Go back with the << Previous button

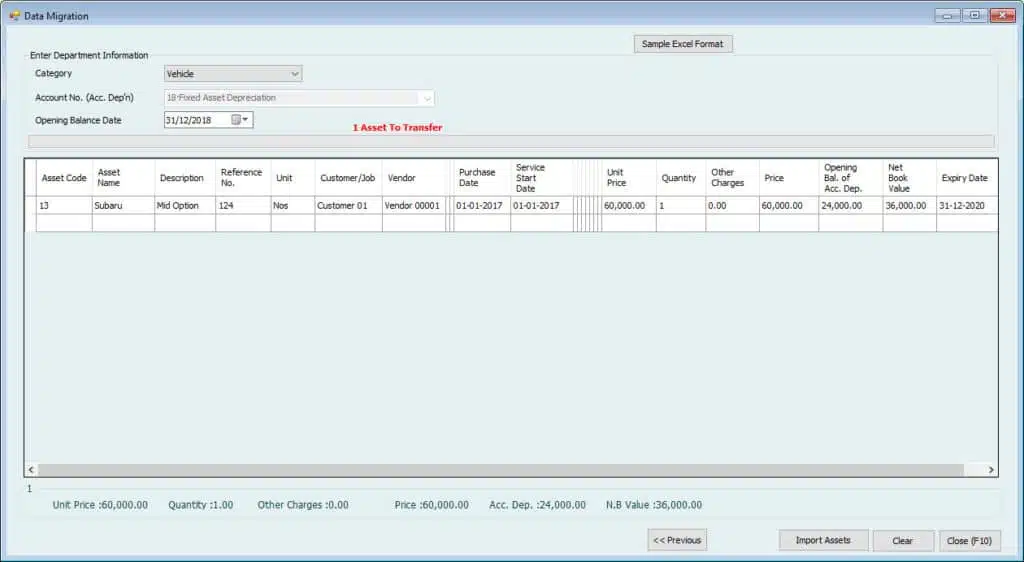tap(677, 540)
